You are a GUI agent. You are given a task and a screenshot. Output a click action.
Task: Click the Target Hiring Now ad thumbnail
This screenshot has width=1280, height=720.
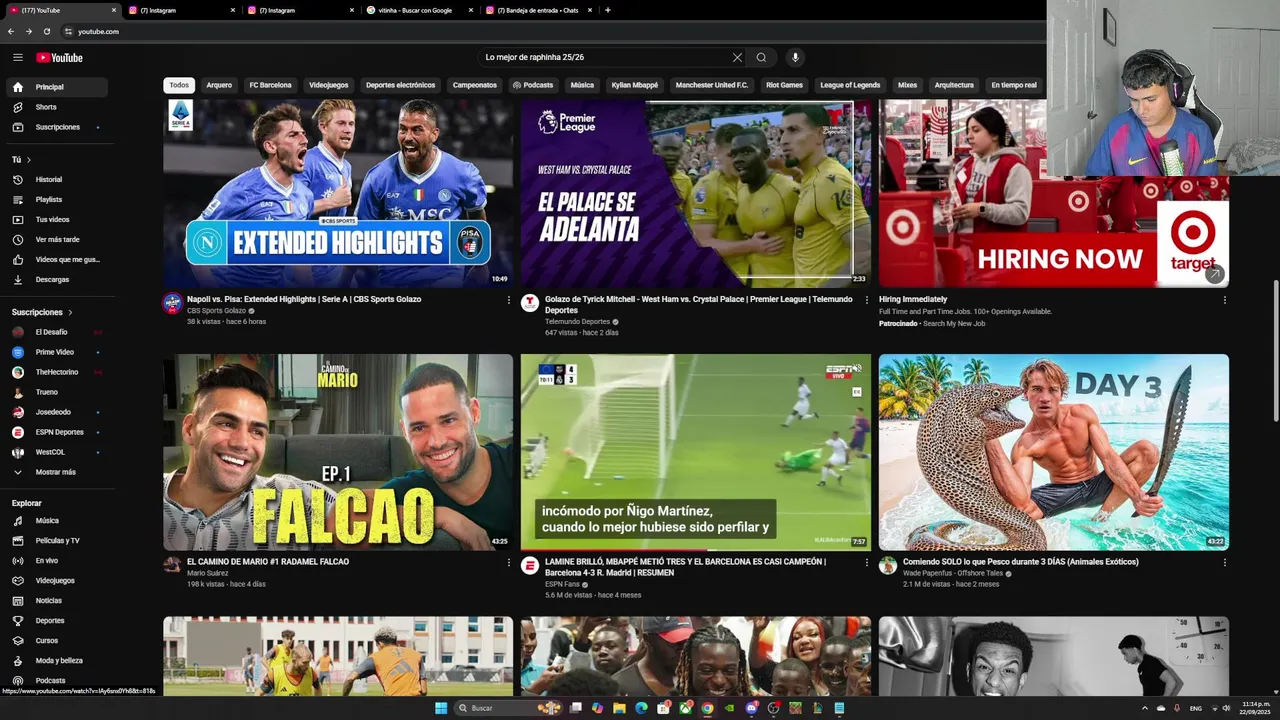(x=1053, y=193)
